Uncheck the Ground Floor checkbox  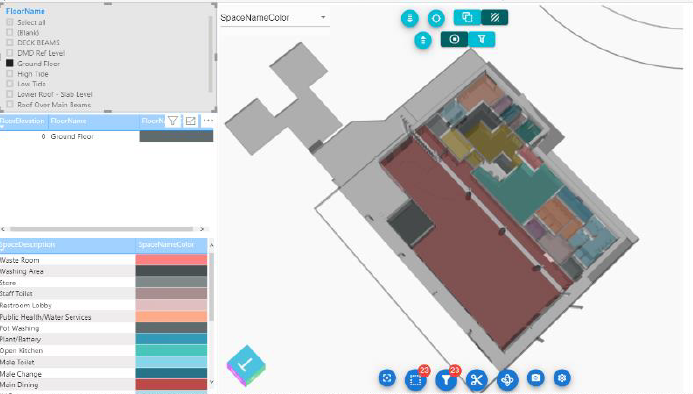[10, 63]
